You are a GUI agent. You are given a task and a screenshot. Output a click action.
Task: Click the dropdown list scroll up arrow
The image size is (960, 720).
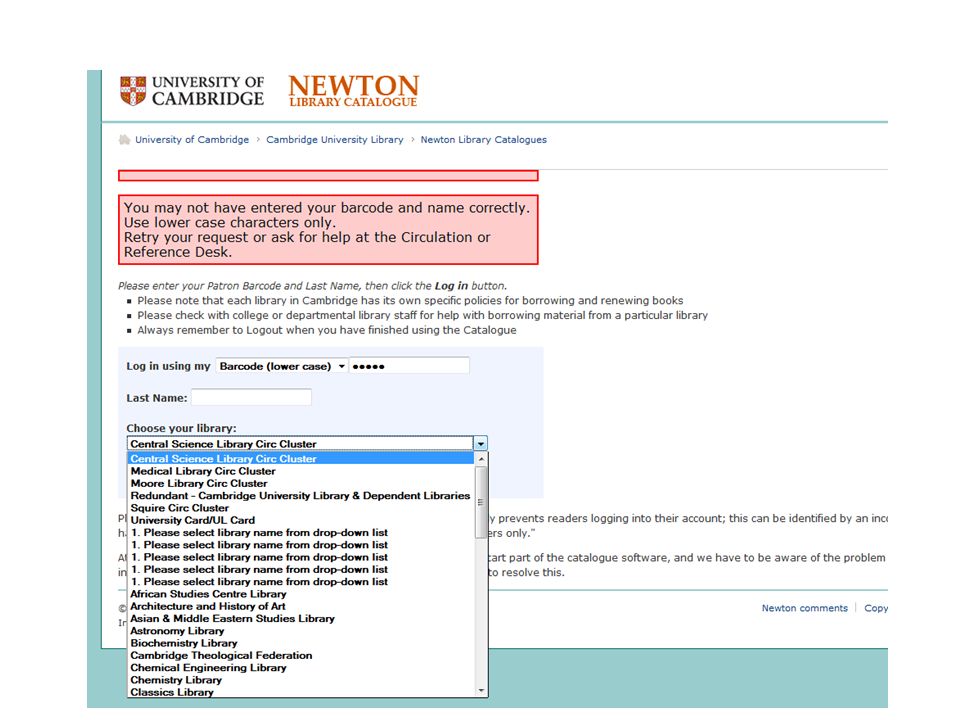click(481, 459)
